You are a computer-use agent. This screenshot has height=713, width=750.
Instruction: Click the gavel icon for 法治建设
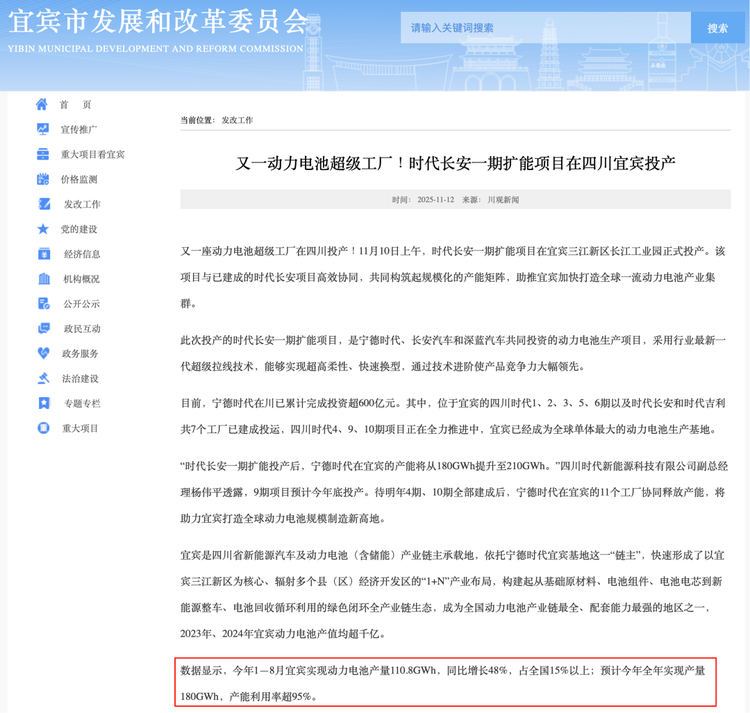tap(43, 378)
